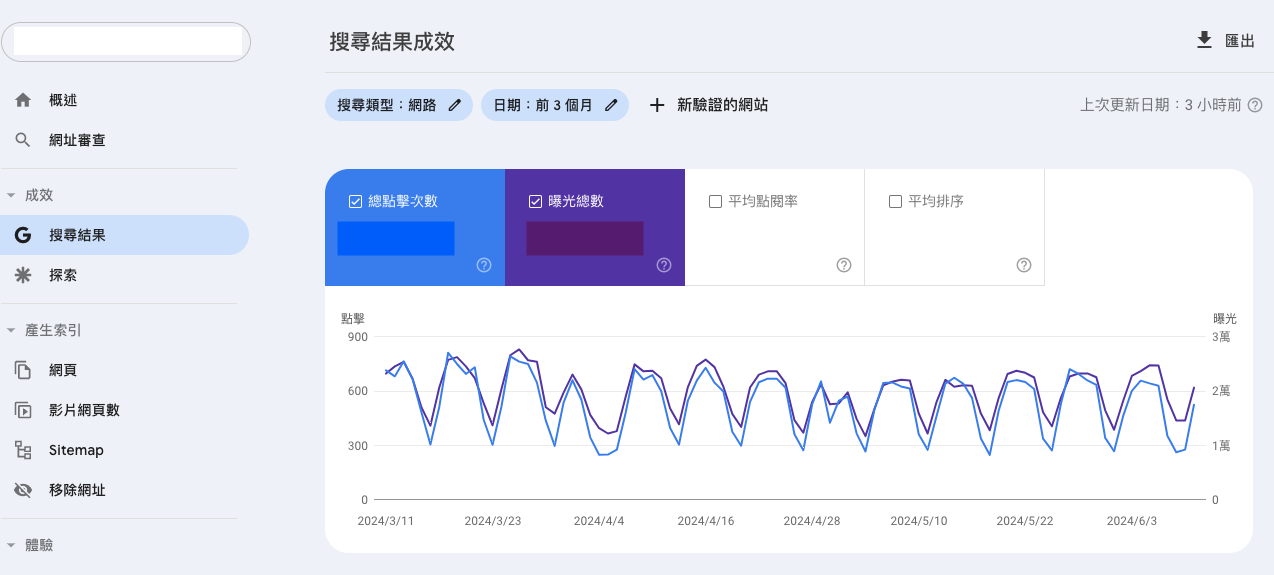Click the plus icon for adding a filter
The height and width of the screenshot is (575, 1274).
[x=657, y=105]
